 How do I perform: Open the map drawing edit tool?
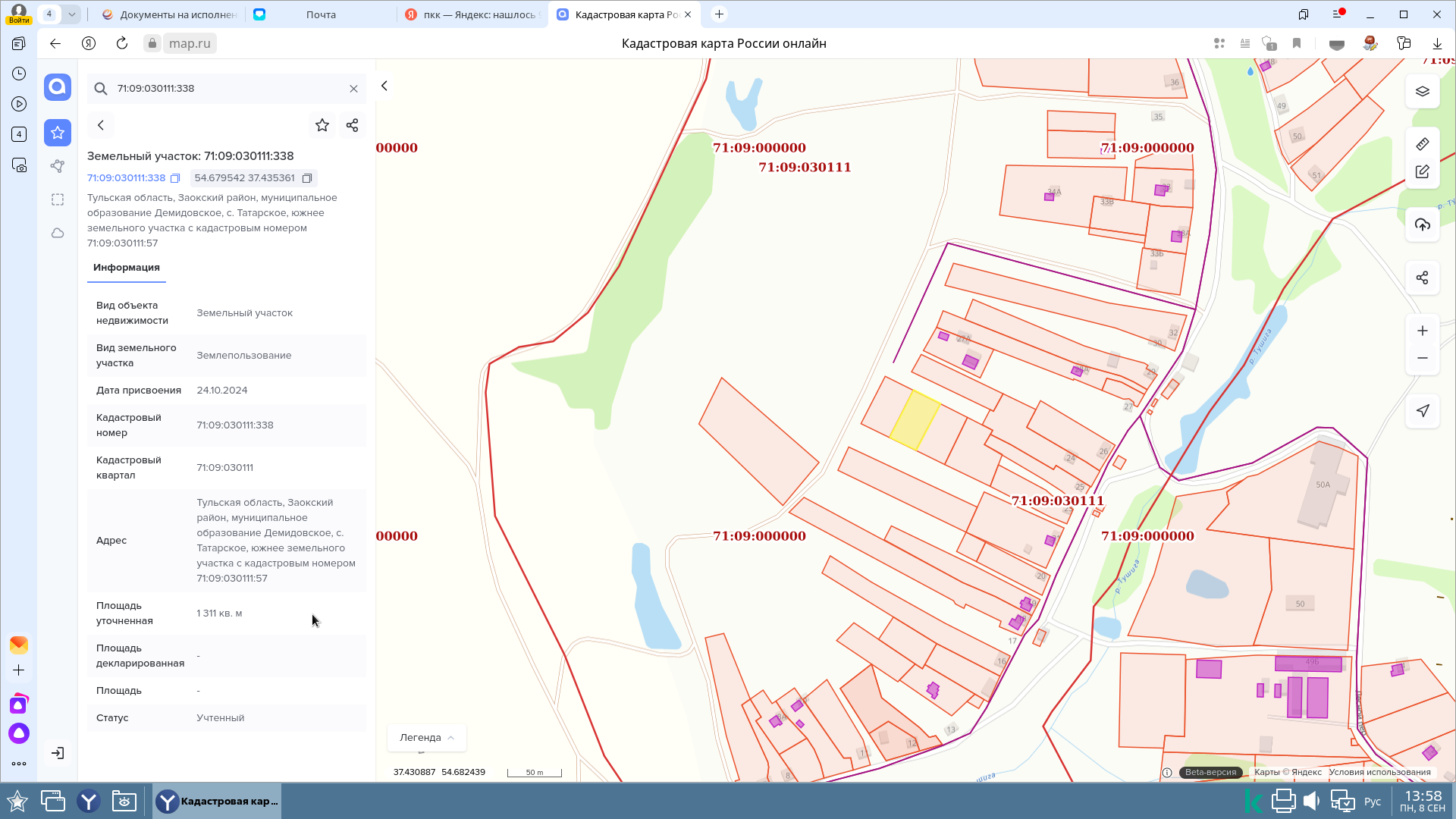(x=1422, y=172)
